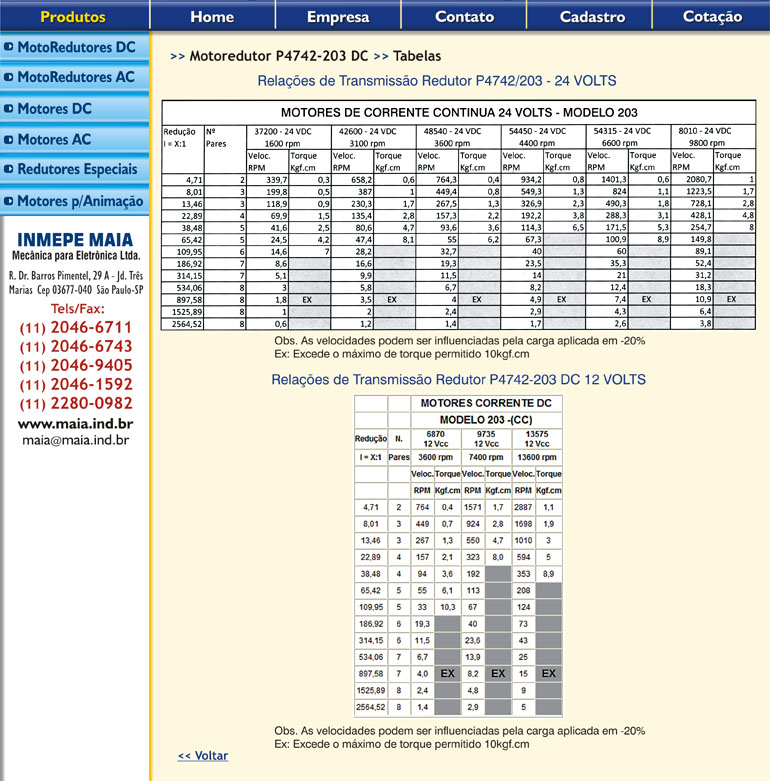Open the Produtos tab
Screen dimensions: 770x781
(x=73, y=17)
